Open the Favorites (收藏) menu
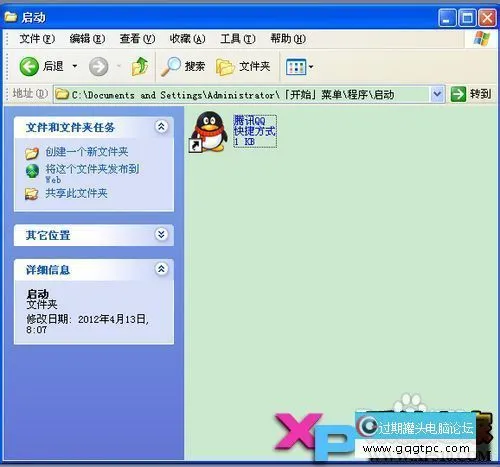The image size is (500, 467). (x=187, y=39)
